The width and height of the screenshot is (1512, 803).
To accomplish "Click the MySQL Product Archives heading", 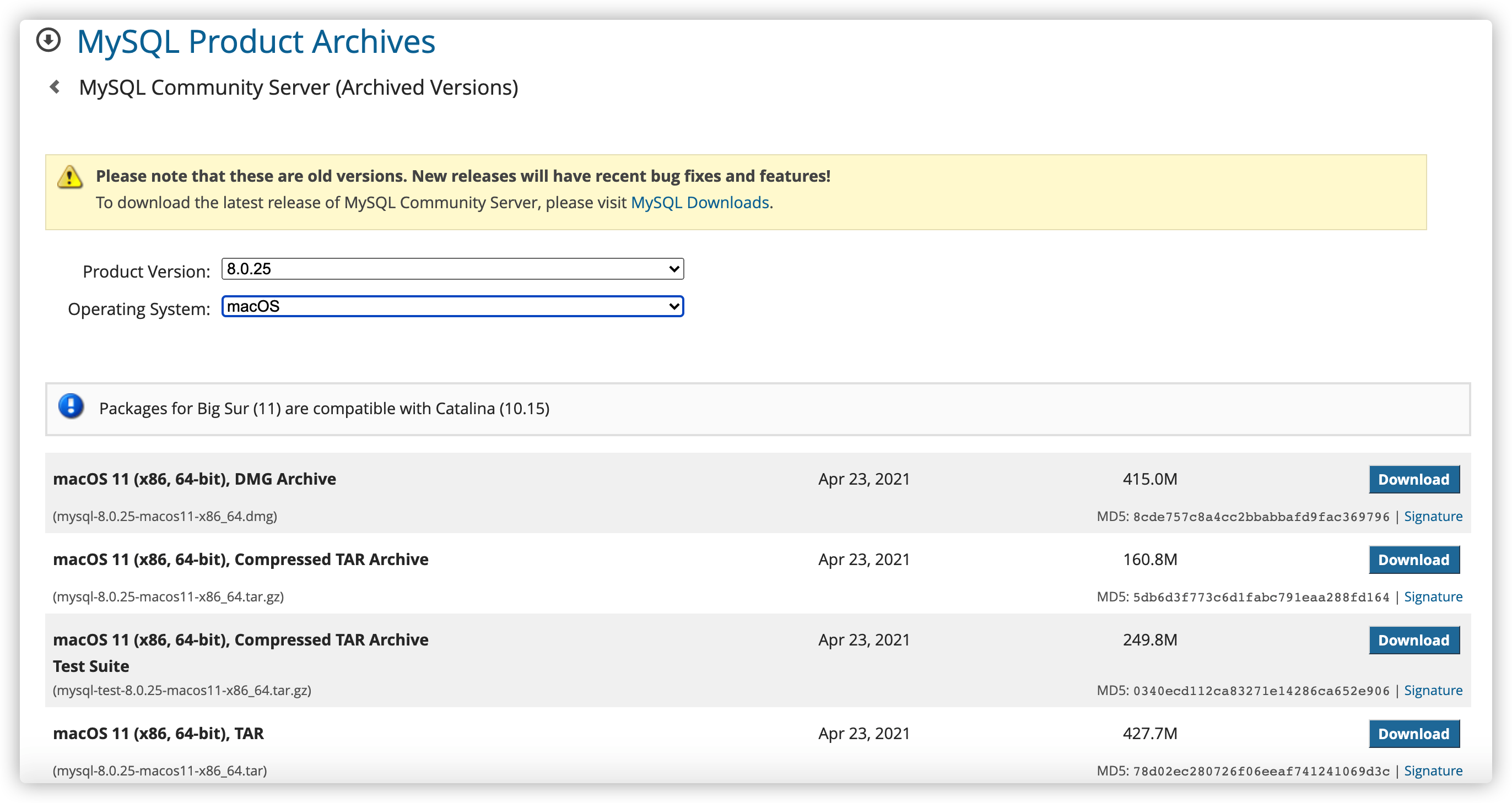I will click(x=256, y=42).
